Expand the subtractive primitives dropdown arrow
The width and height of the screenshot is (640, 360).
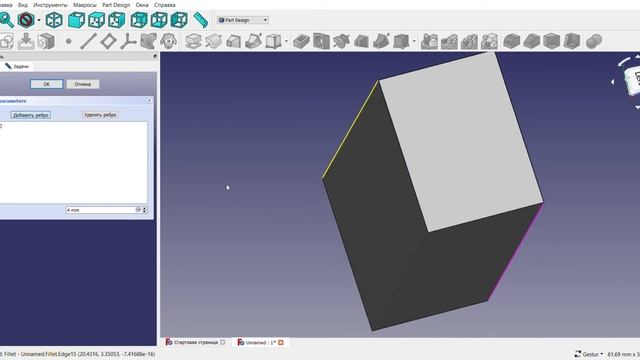[414, 41]
